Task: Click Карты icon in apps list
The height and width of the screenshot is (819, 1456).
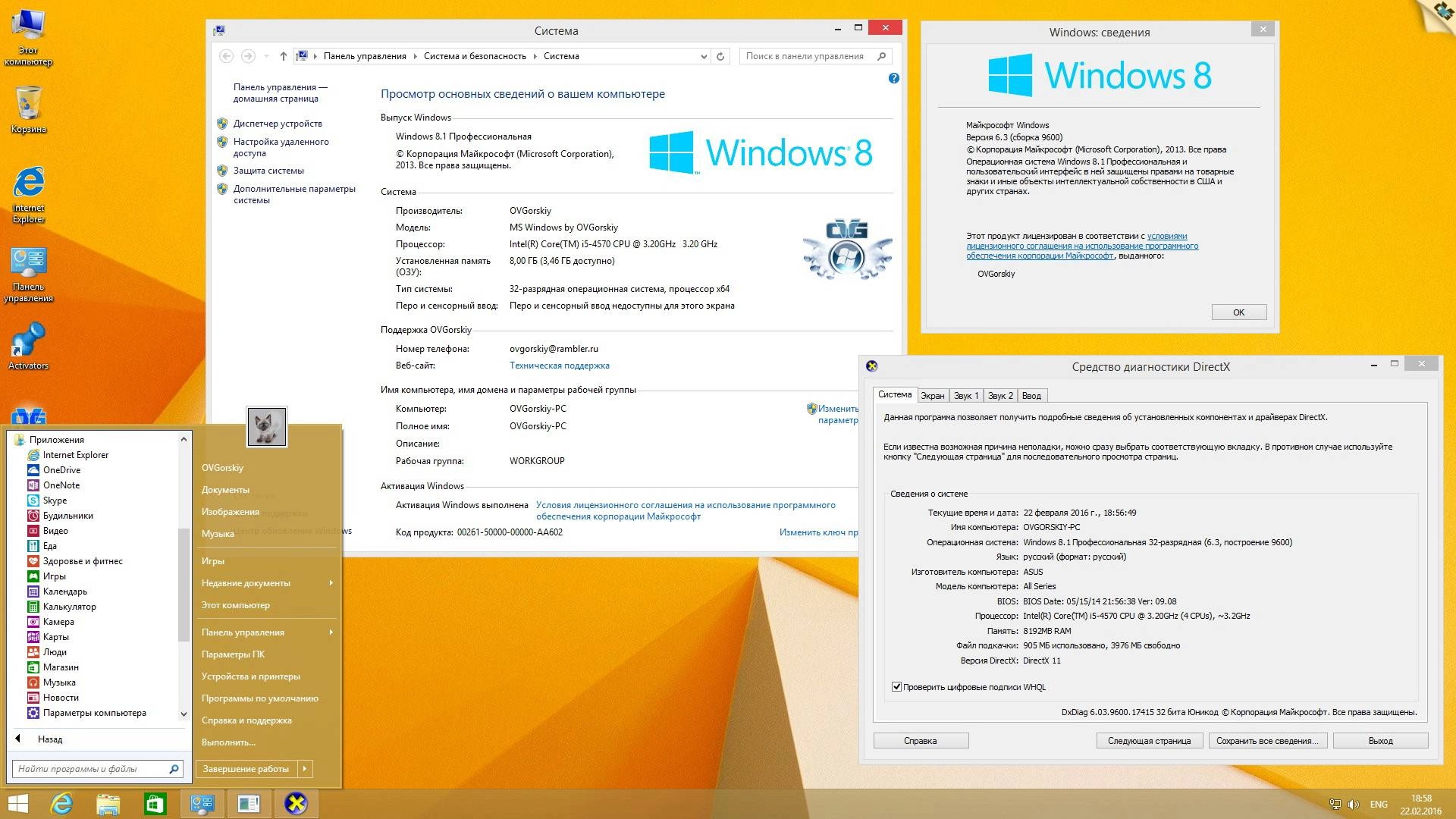Action: [33, 637]
